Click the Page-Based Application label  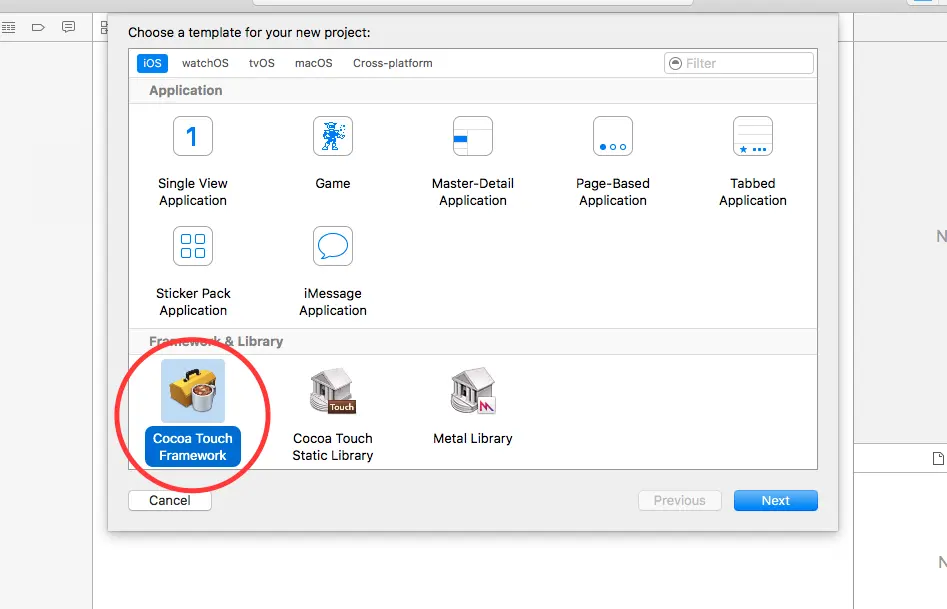click(x=613, y=192)
